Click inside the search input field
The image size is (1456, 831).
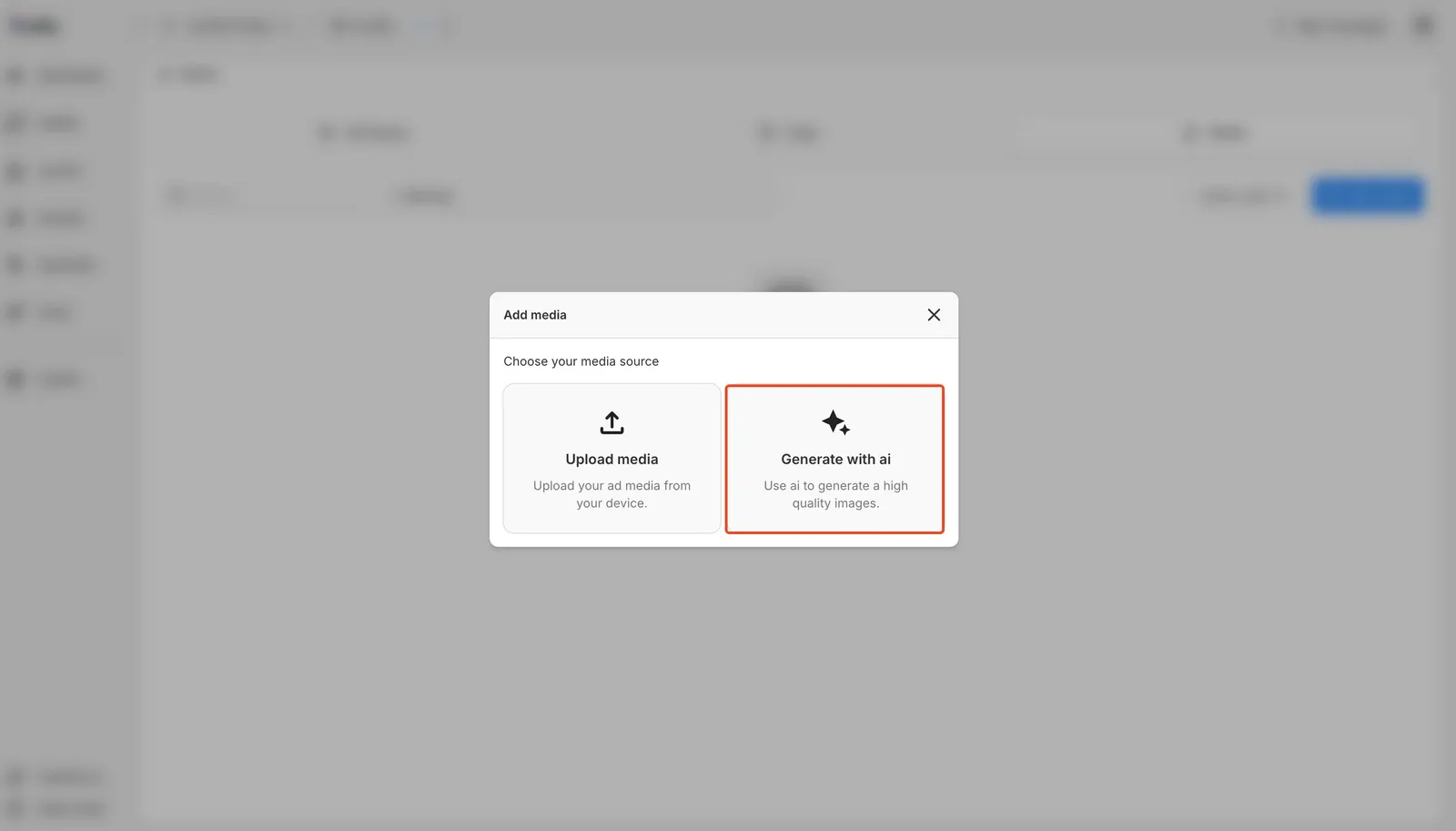tap(264, 196)
